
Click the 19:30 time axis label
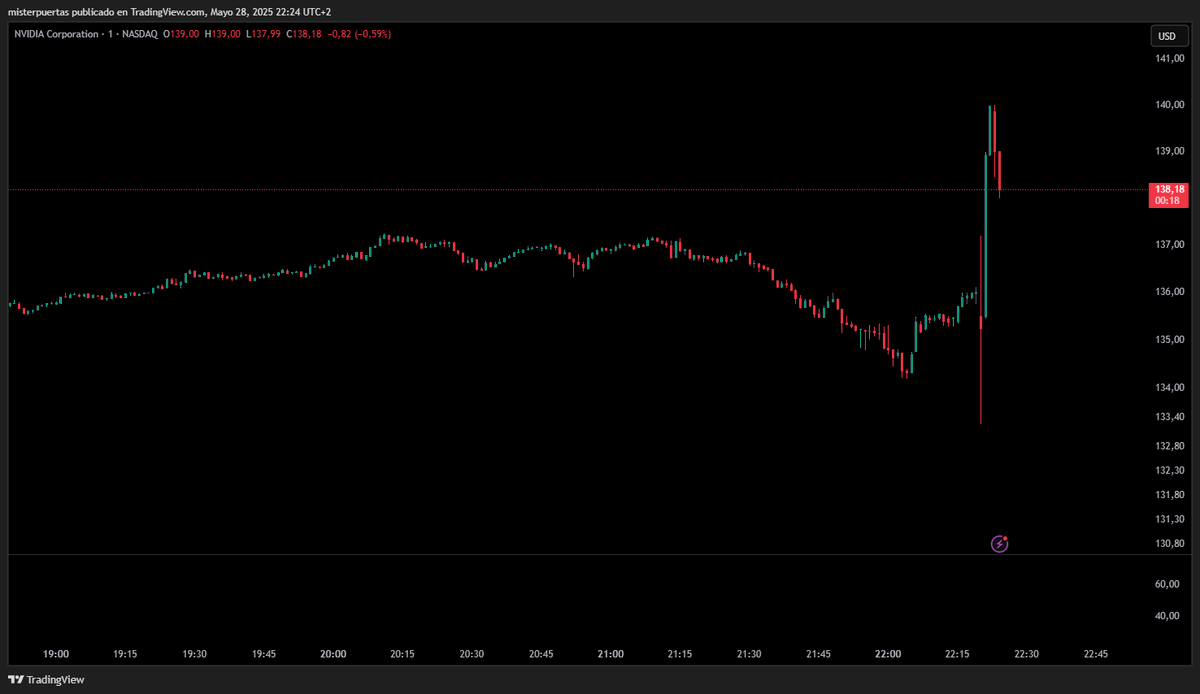click(x=194, y=654)
